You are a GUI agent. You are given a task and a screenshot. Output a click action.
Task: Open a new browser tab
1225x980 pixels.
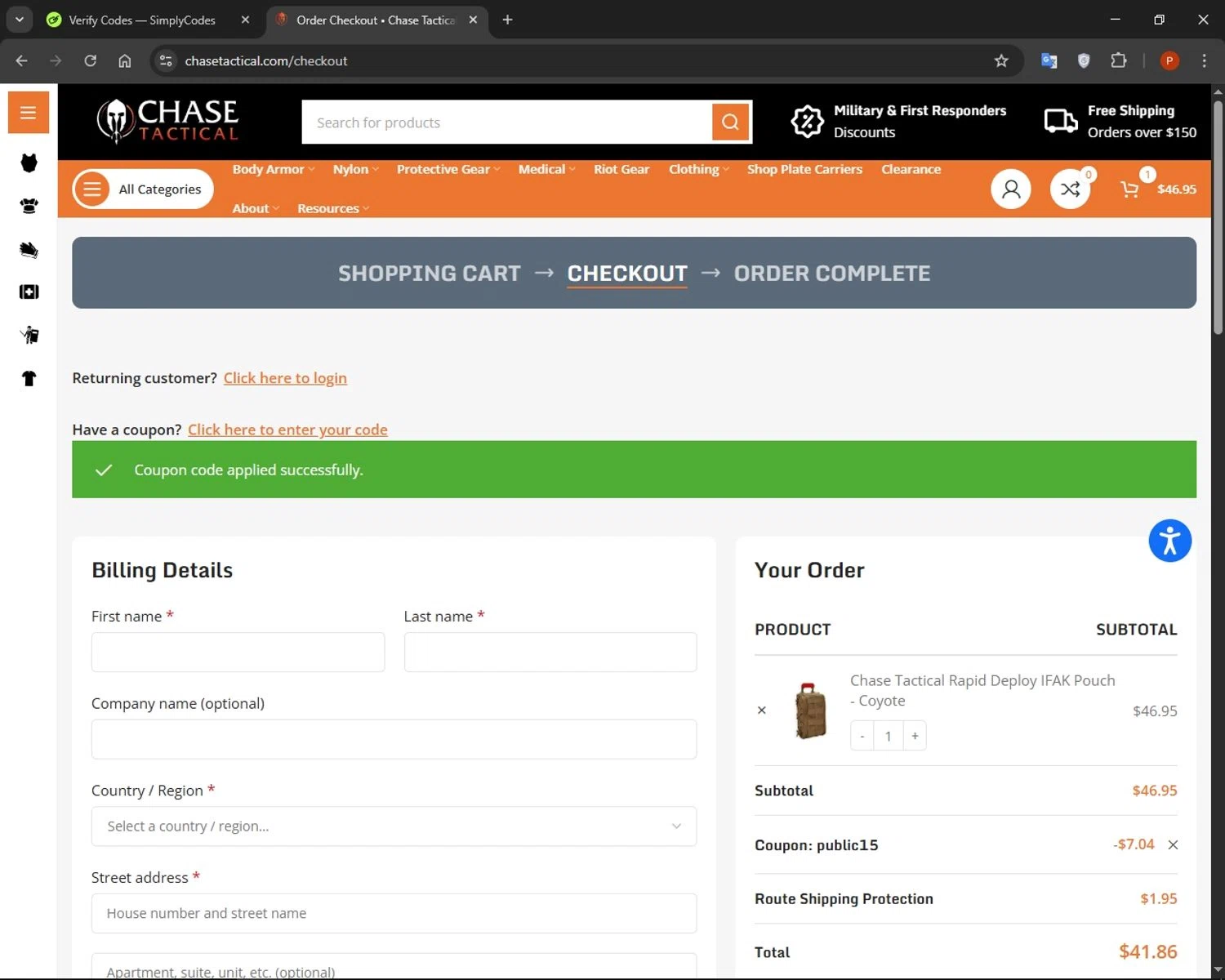507,20
